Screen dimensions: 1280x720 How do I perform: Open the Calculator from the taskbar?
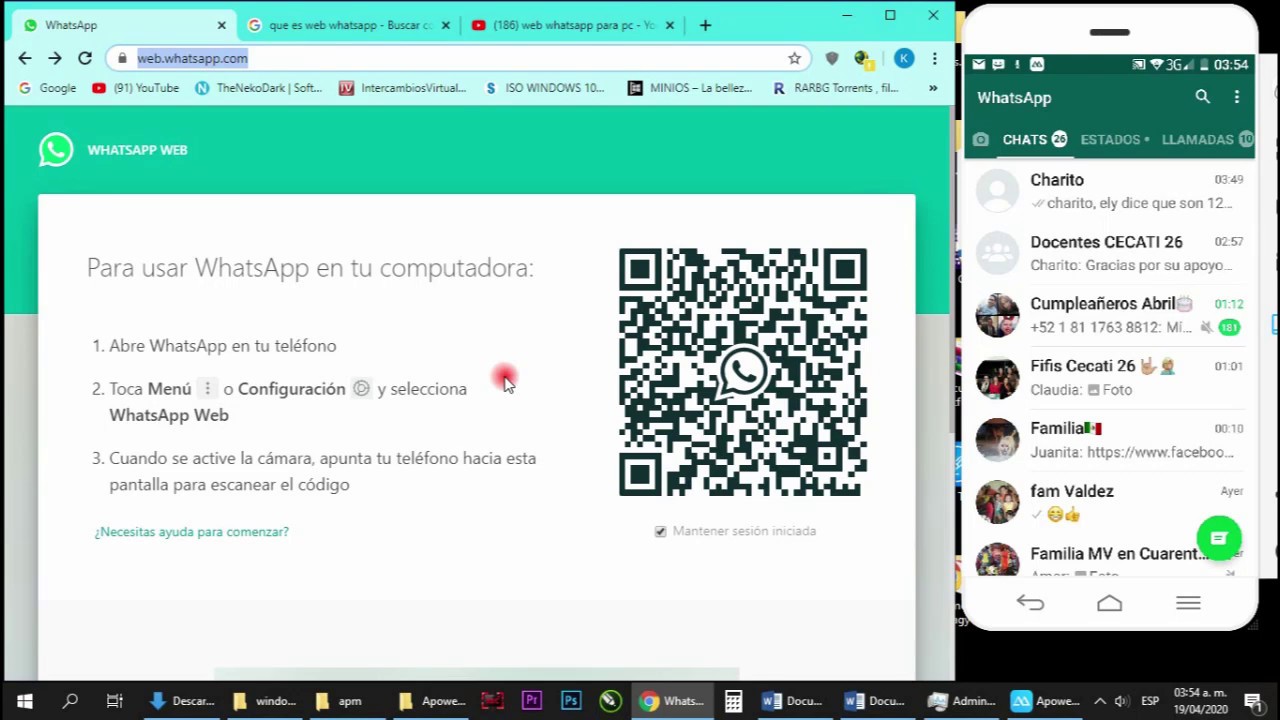[733, 701]
